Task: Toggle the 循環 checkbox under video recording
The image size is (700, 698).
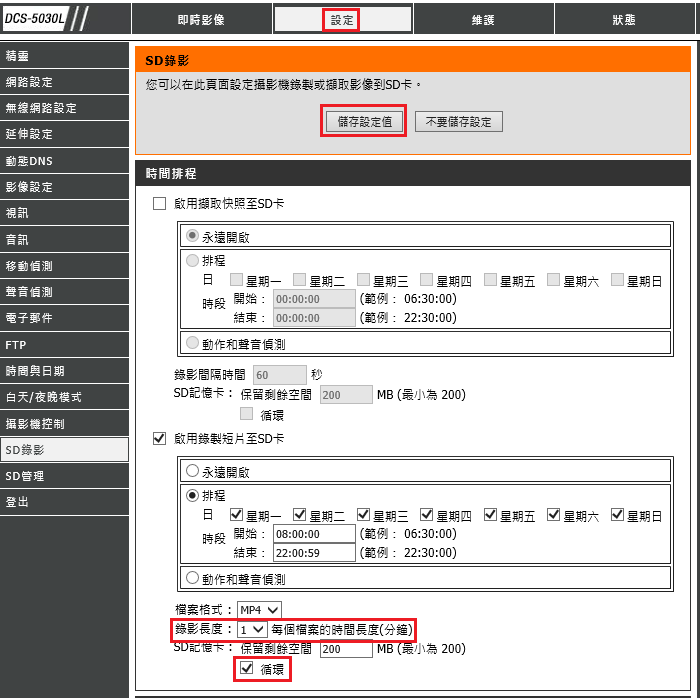Action: click(x=246, y=668)
